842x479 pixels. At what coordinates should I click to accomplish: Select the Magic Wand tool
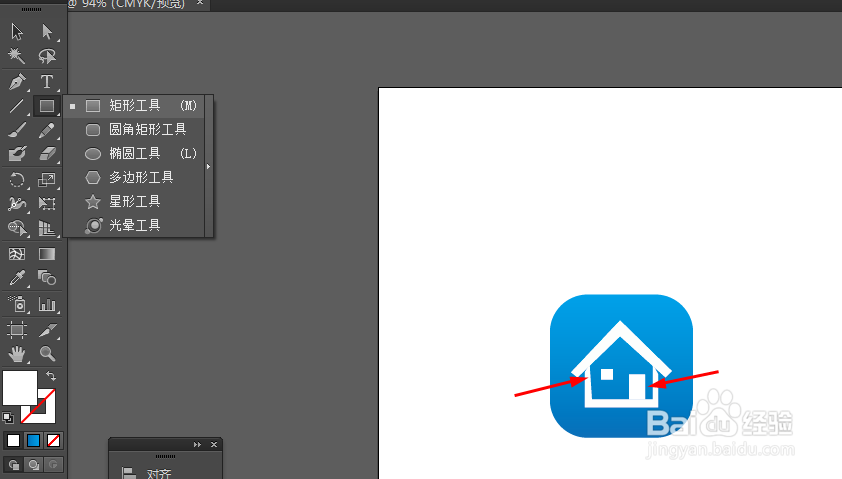17,56
